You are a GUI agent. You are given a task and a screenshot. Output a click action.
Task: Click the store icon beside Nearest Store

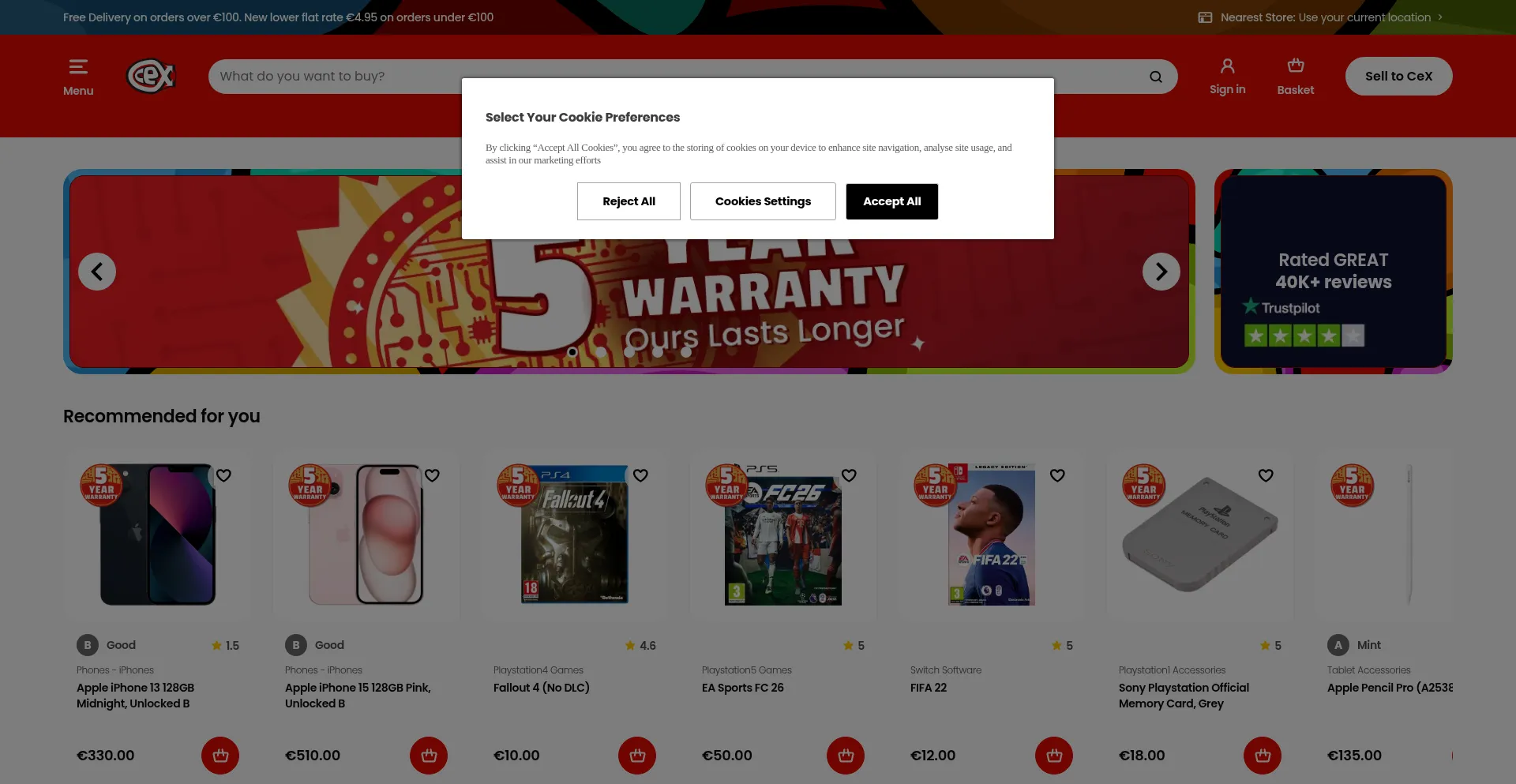[1205, 17]
